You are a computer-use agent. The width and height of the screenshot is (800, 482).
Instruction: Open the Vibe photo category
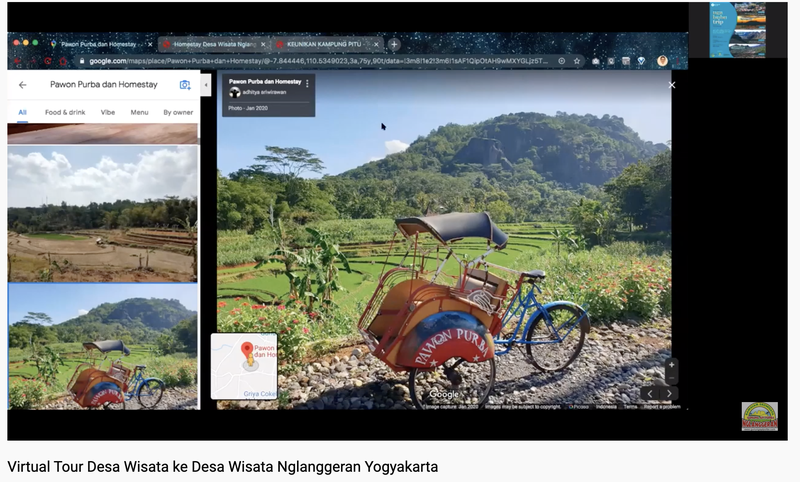point(108,112)
